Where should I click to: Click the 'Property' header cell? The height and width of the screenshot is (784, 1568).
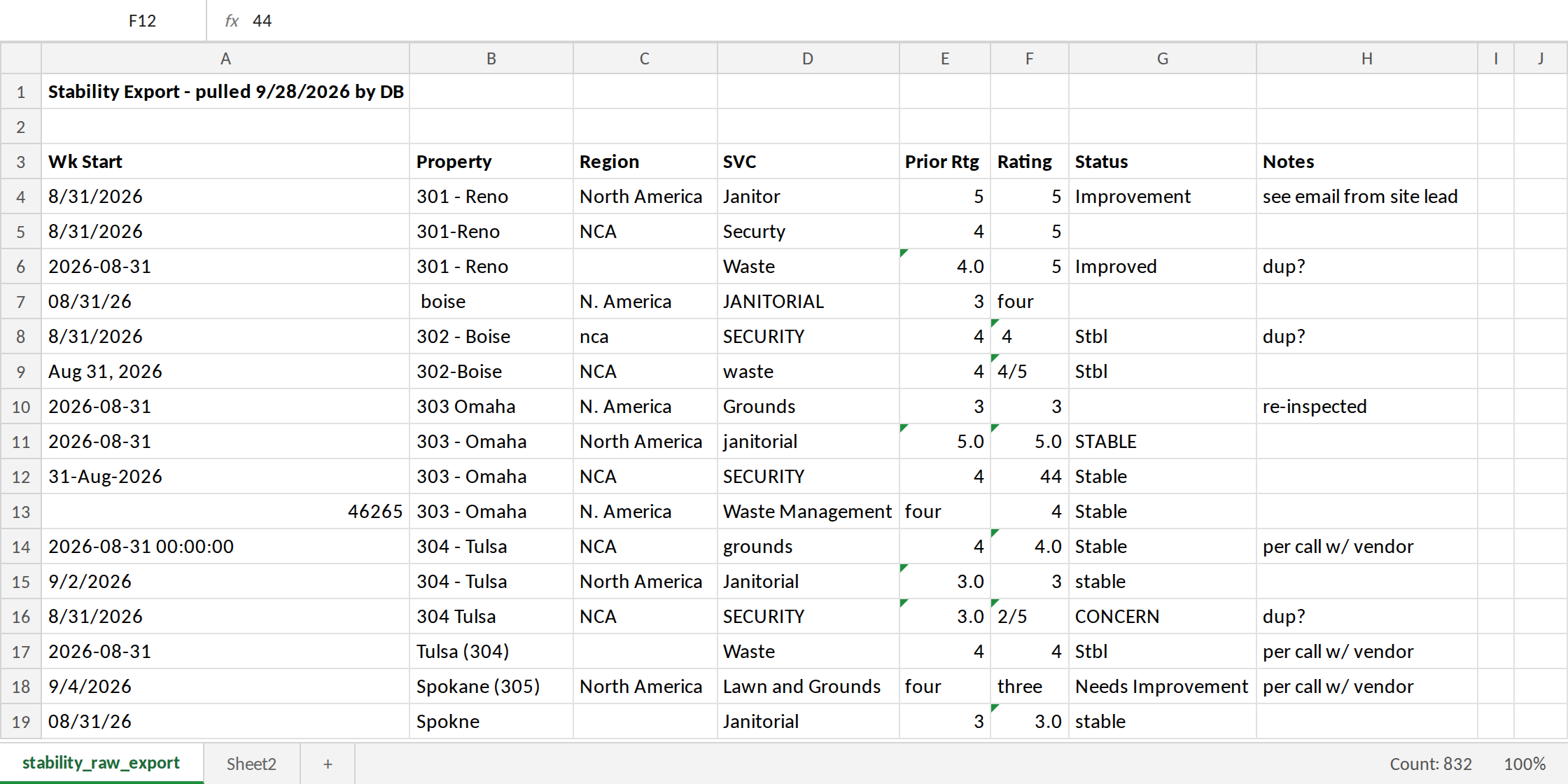491,162
